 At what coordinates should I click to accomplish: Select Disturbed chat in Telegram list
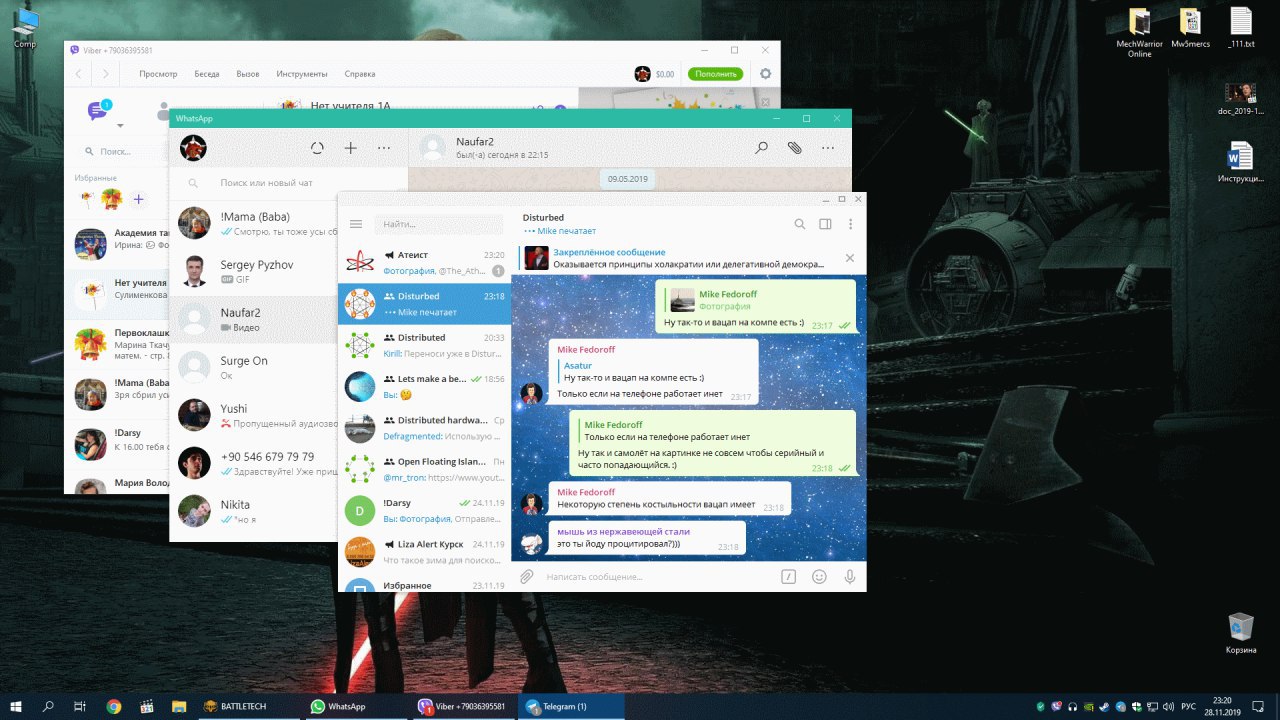click(x=424, y=304)
